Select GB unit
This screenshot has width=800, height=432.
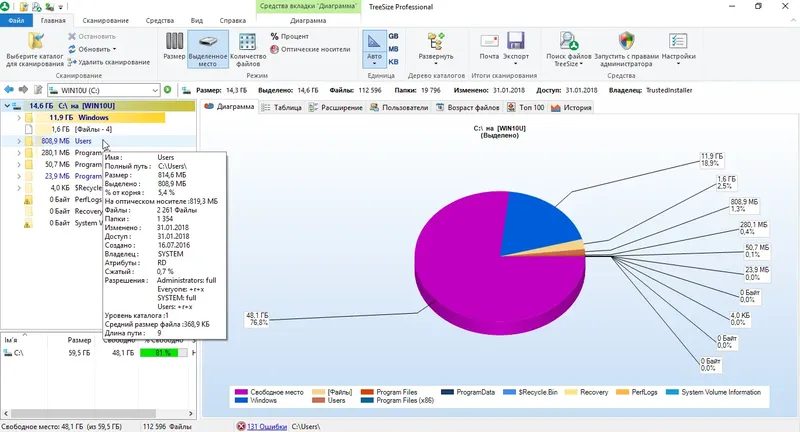point(393,36)
